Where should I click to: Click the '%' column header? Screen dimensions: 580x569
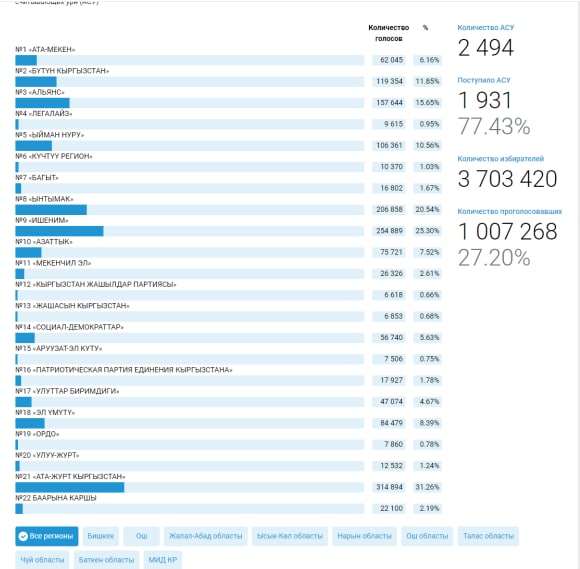pos(425,28)
